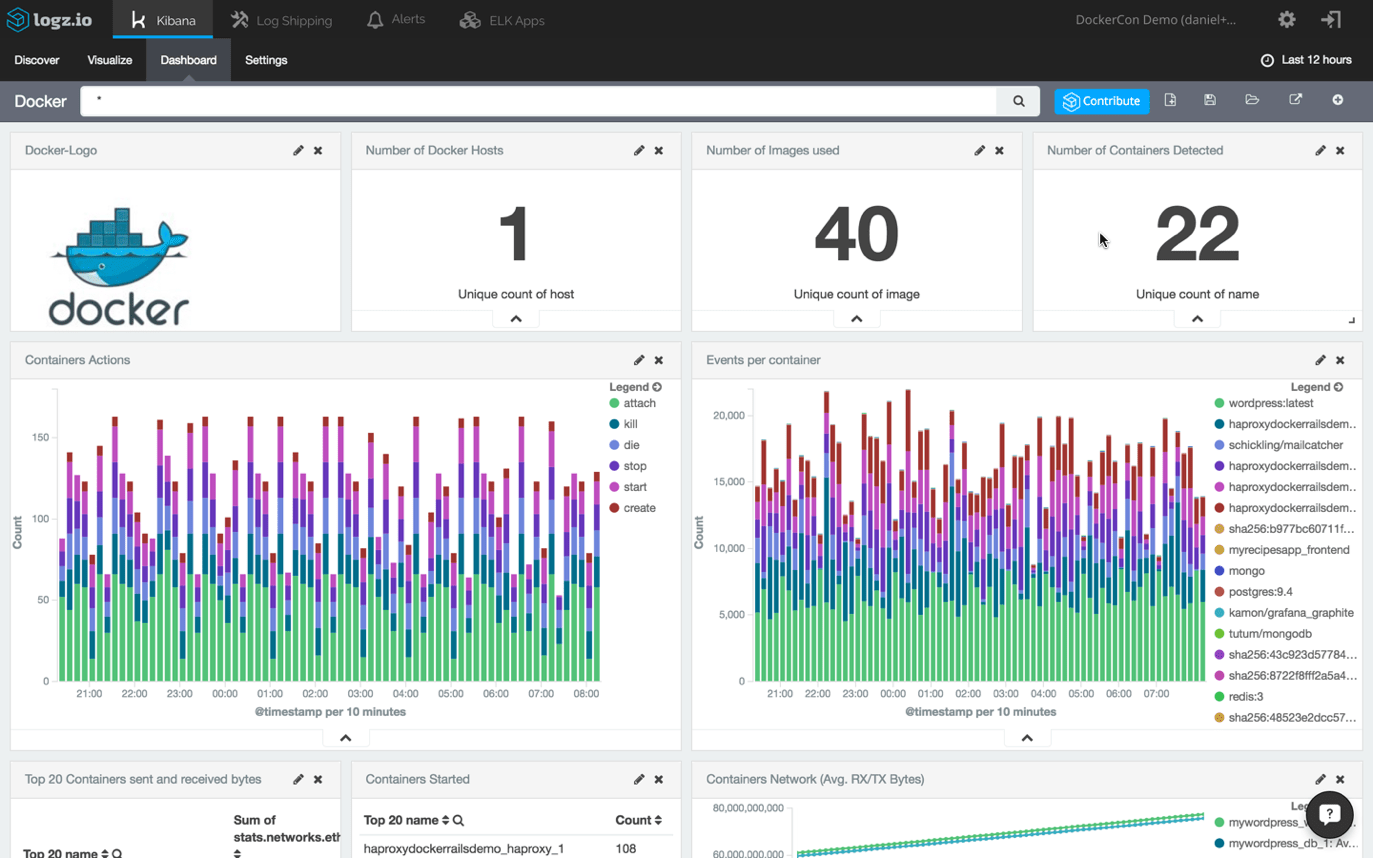1373x858 pixels.
Task: Collapse the Containers Actions panel
Action: click(346, 737)
